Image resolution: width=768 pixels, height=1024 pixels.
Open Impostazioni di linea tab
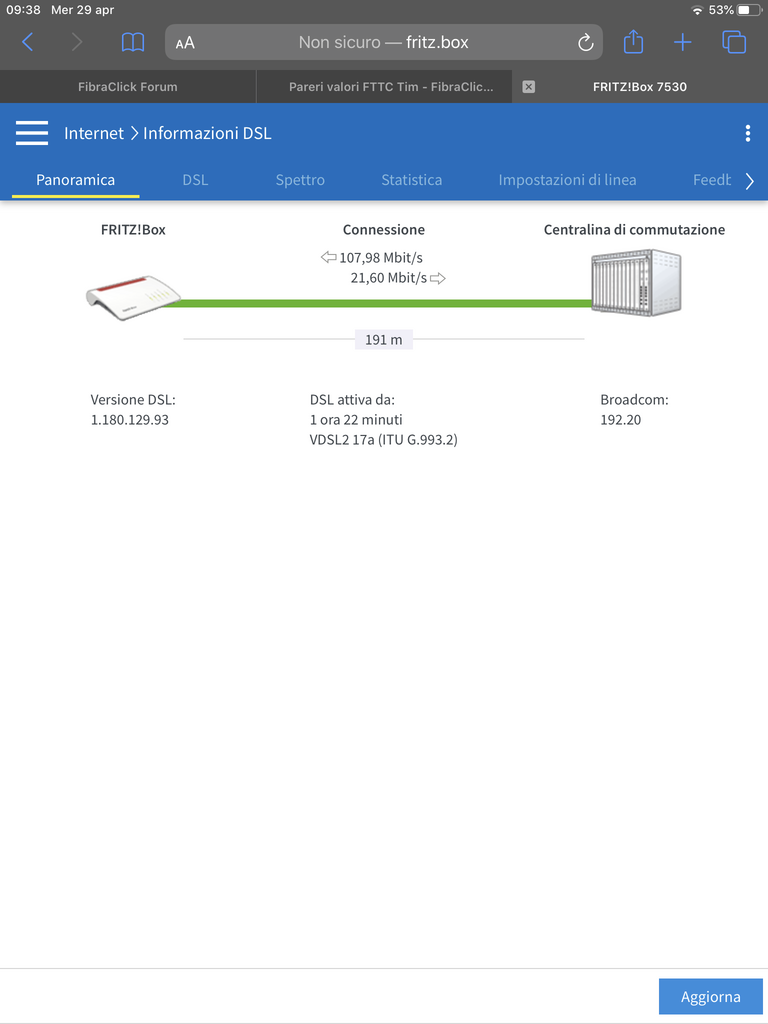click(x=567, y=180)
